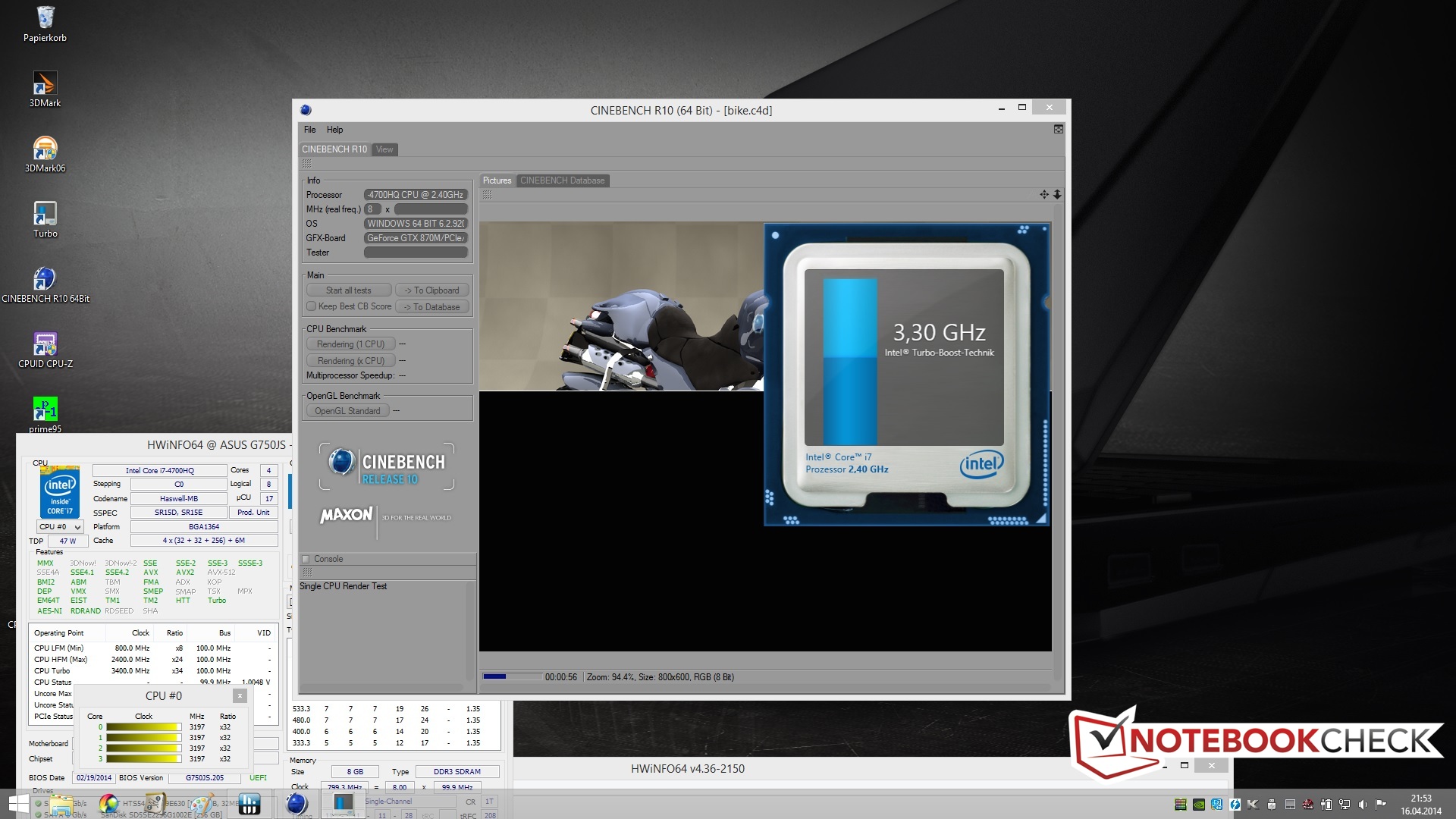1456x819 pixels.
Task: Click the Core 0 clock bar
Action: [143, 726]
